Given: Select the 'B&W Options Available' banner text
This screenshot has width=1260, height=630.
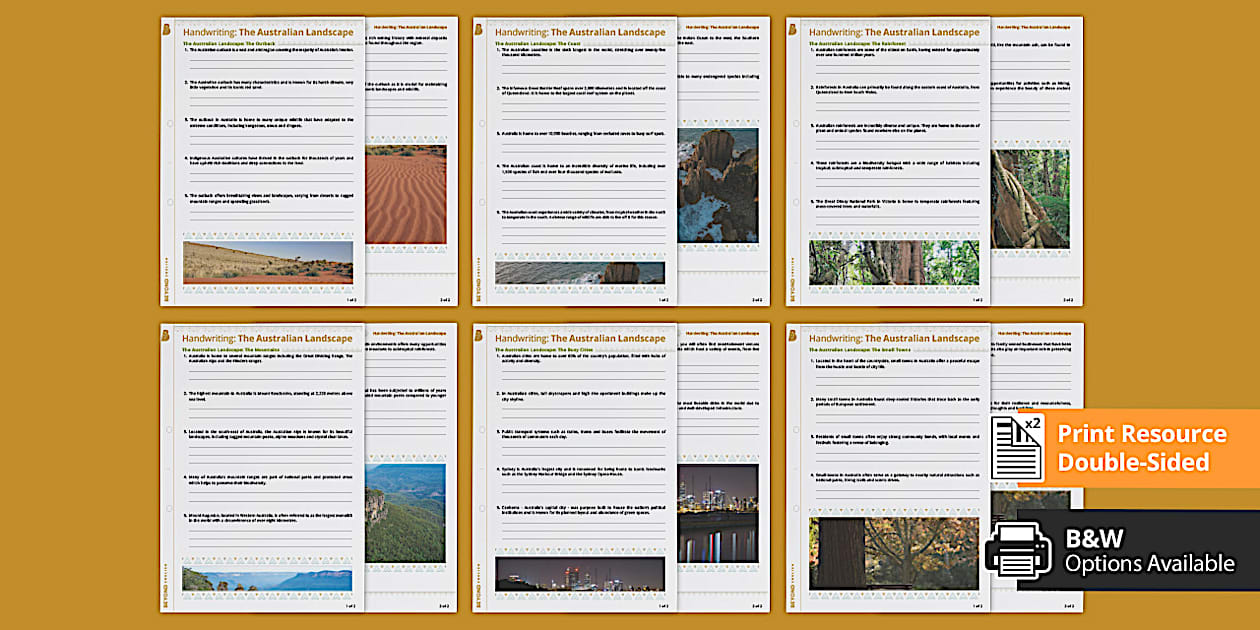Looking at the screenshot, I should click(x=1149, y=551).
